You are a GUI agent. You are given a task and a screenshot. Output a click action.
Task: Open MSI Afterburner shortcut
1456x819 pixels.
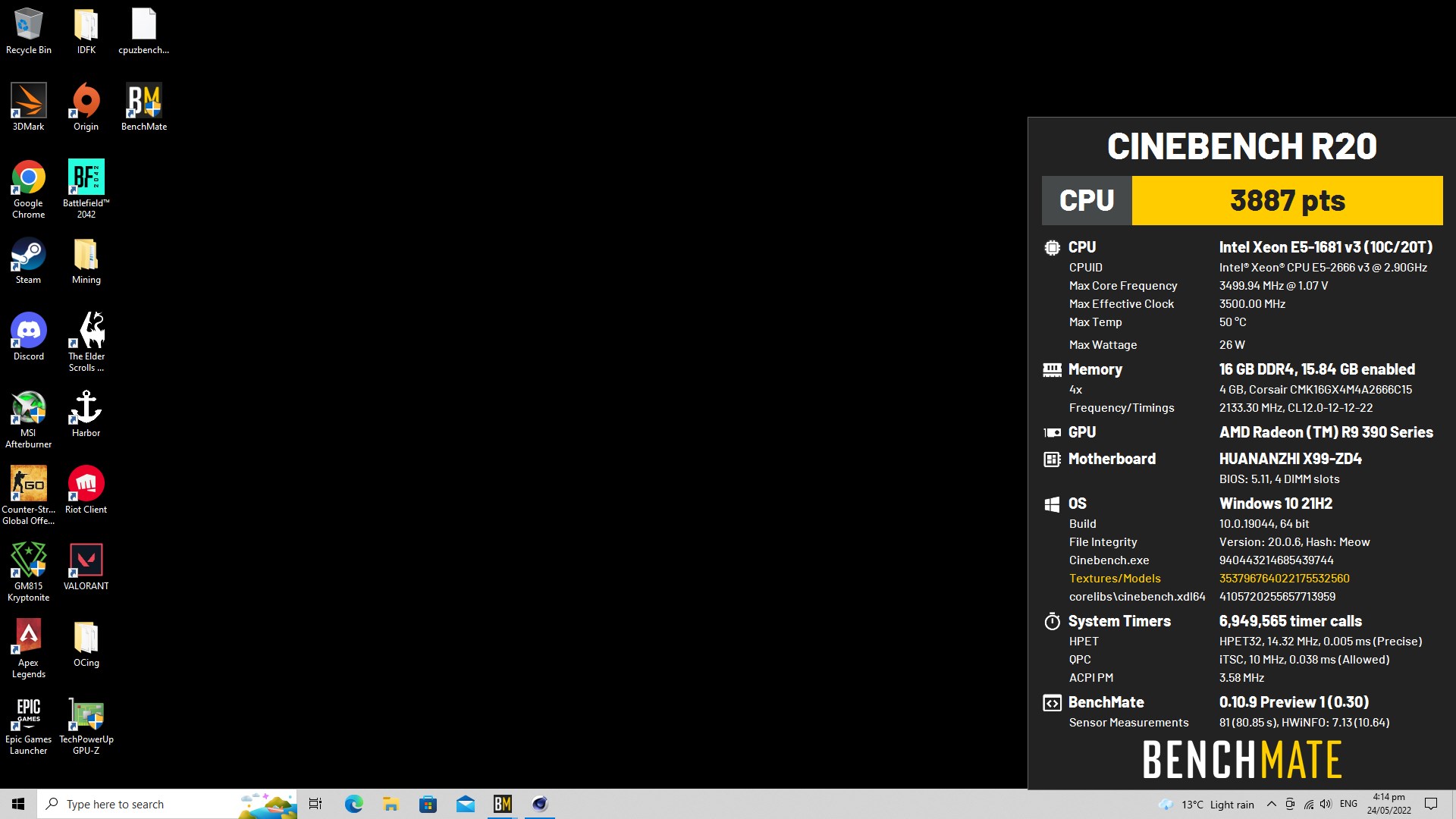click(28, 419)
